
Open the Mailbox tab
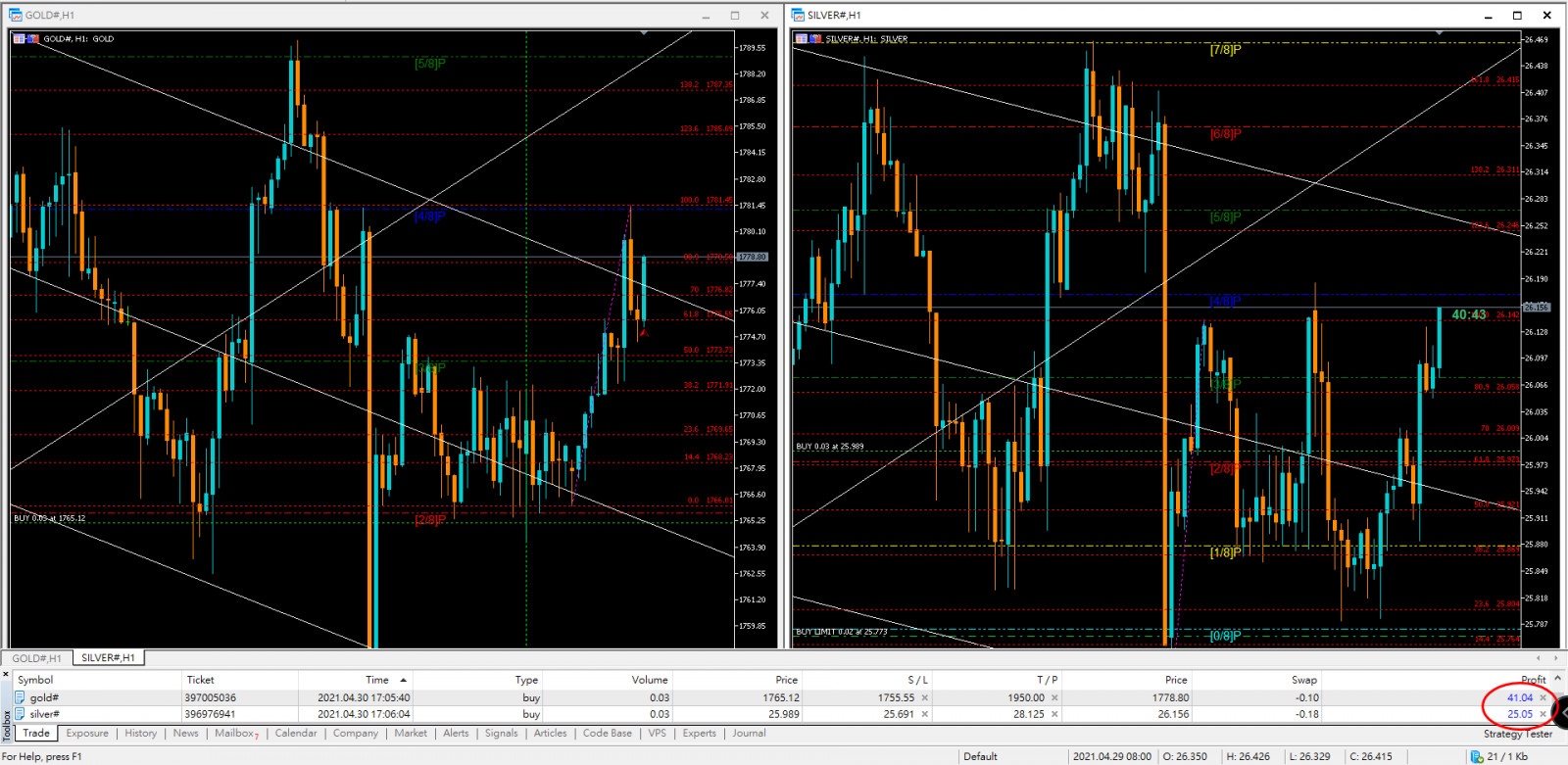(236, 733)
